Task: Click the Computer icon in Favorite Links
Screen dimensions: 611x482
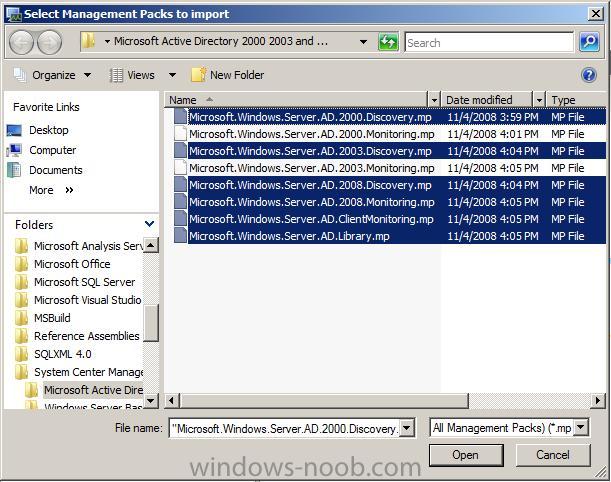Action: tap(14, 150)
